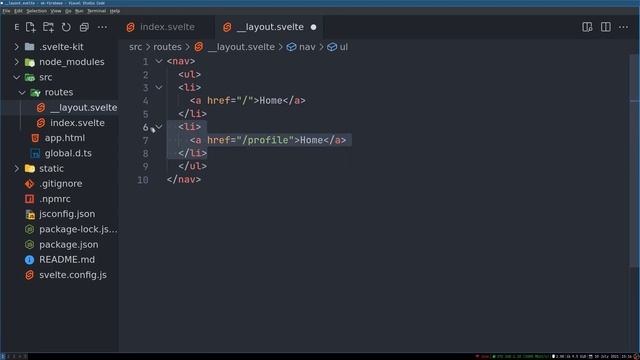
Task: Click the open preview/changes icon left of split editor
Action: click(x=587, y=27)
